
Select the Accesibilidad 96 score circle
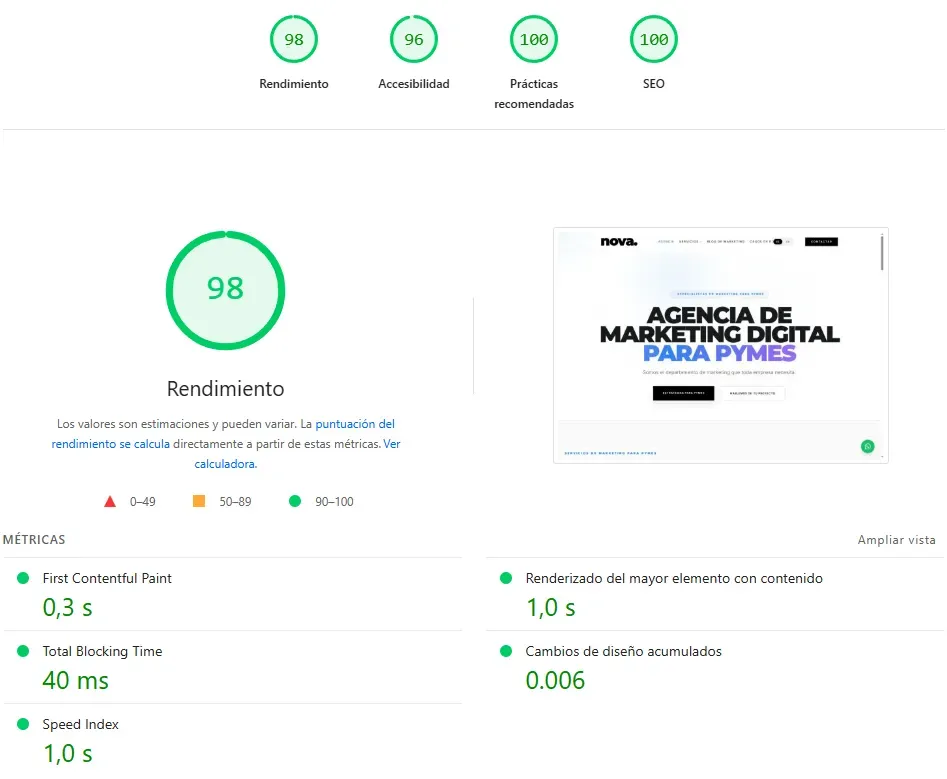tap(413, 39)
